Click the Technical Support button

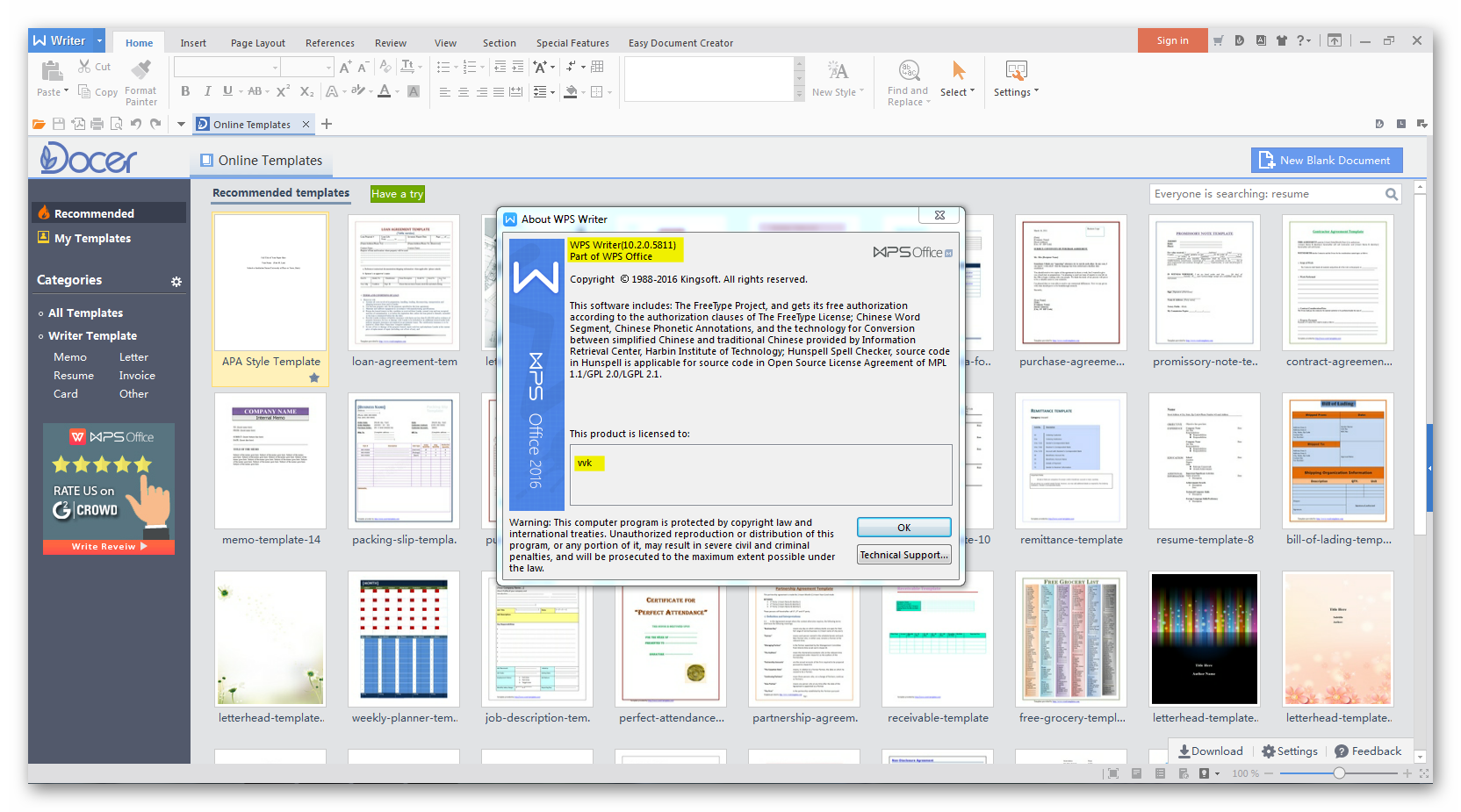tap(904, 555)
